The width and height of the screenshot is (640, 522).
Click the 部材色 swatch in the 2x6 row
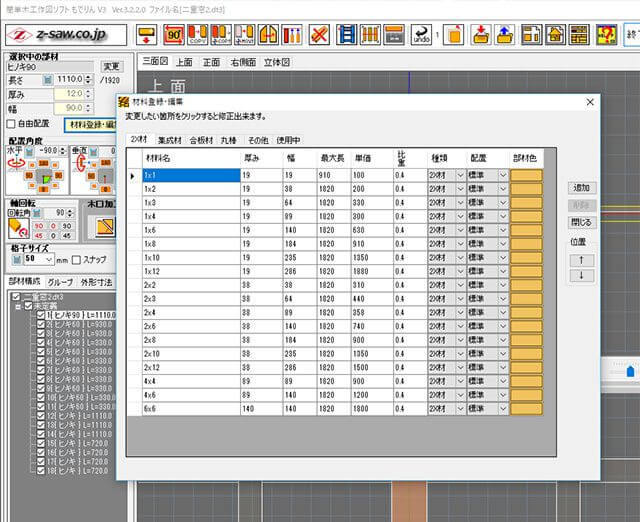[527, 326]
